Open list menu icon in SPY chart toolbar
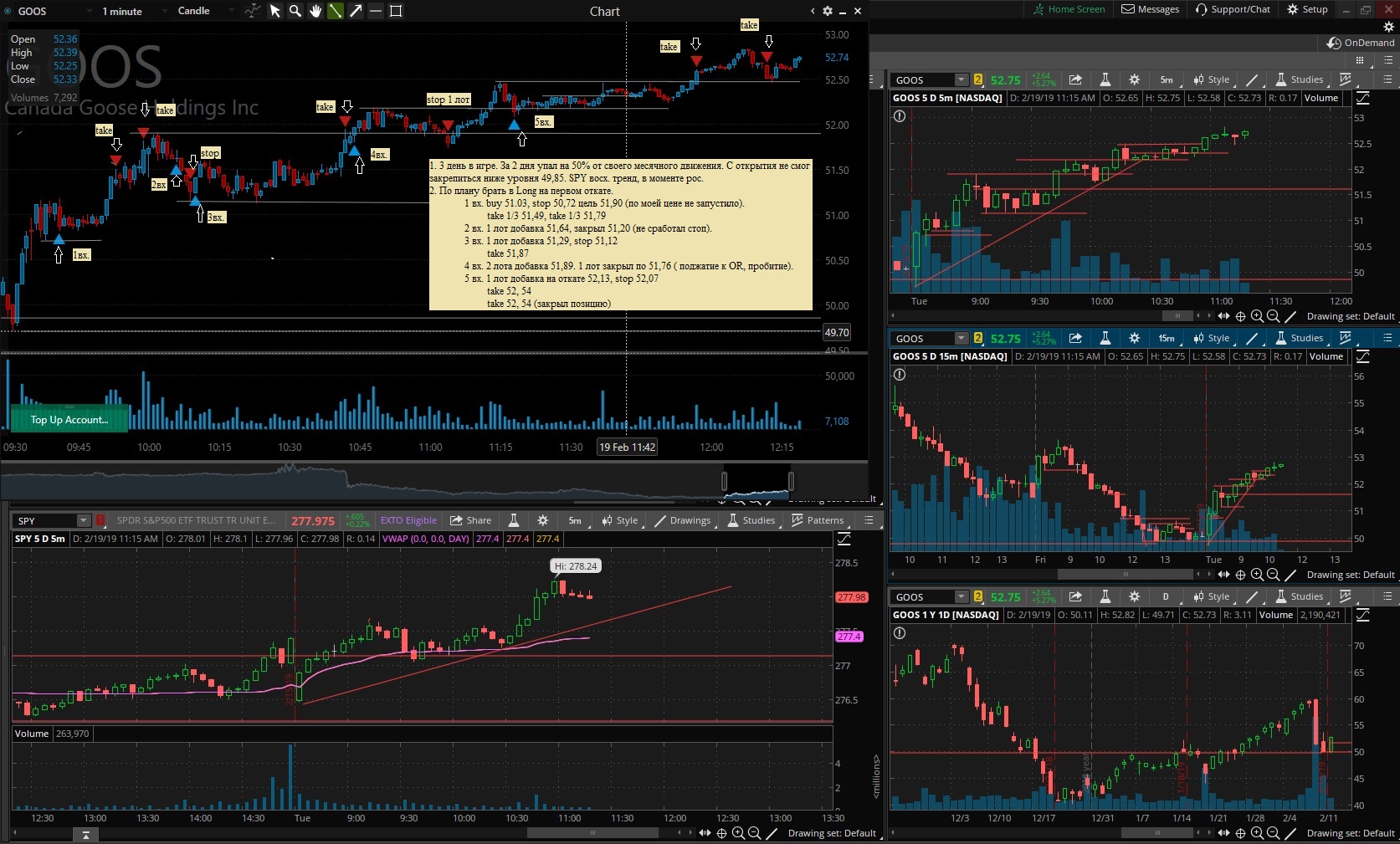 (x=869, y=520)
